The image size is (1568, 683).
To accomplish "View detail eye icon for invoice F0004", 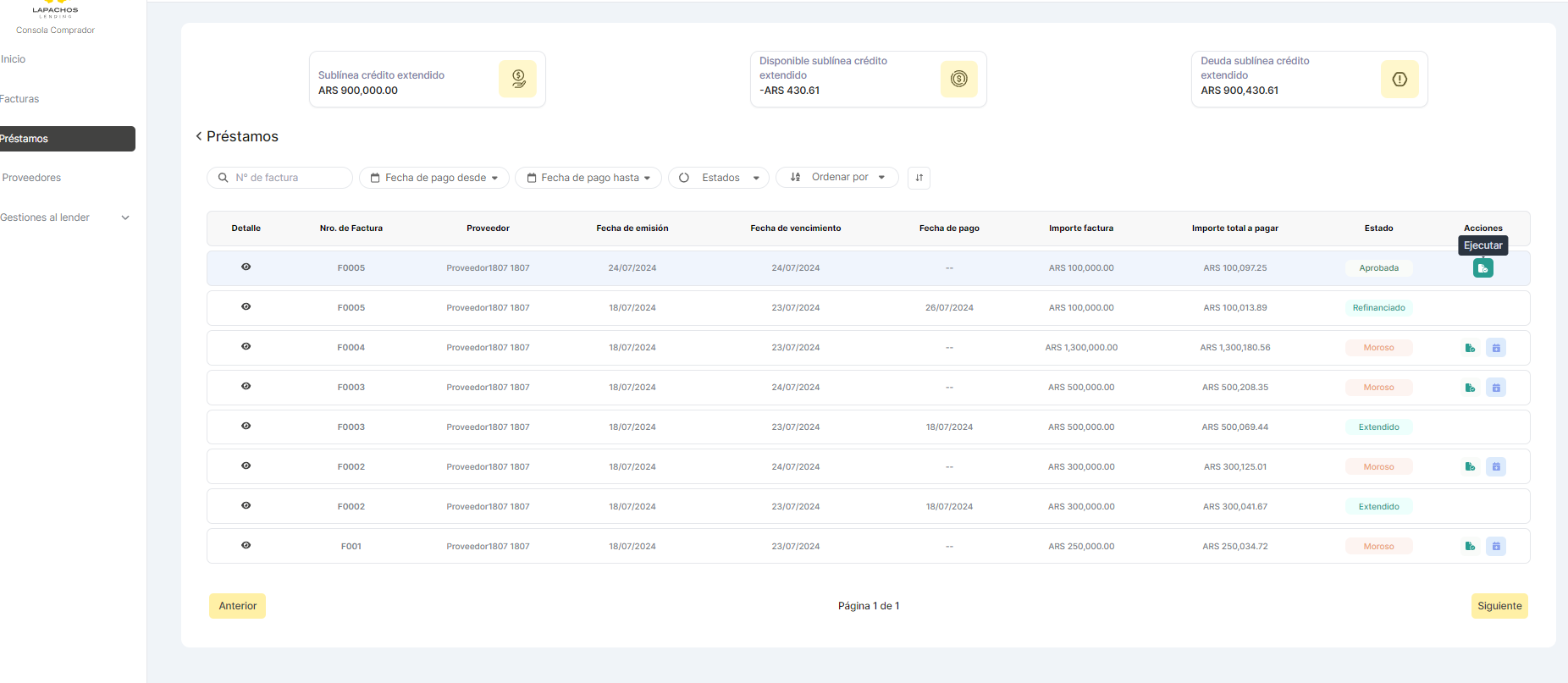I will click(246, 347).
